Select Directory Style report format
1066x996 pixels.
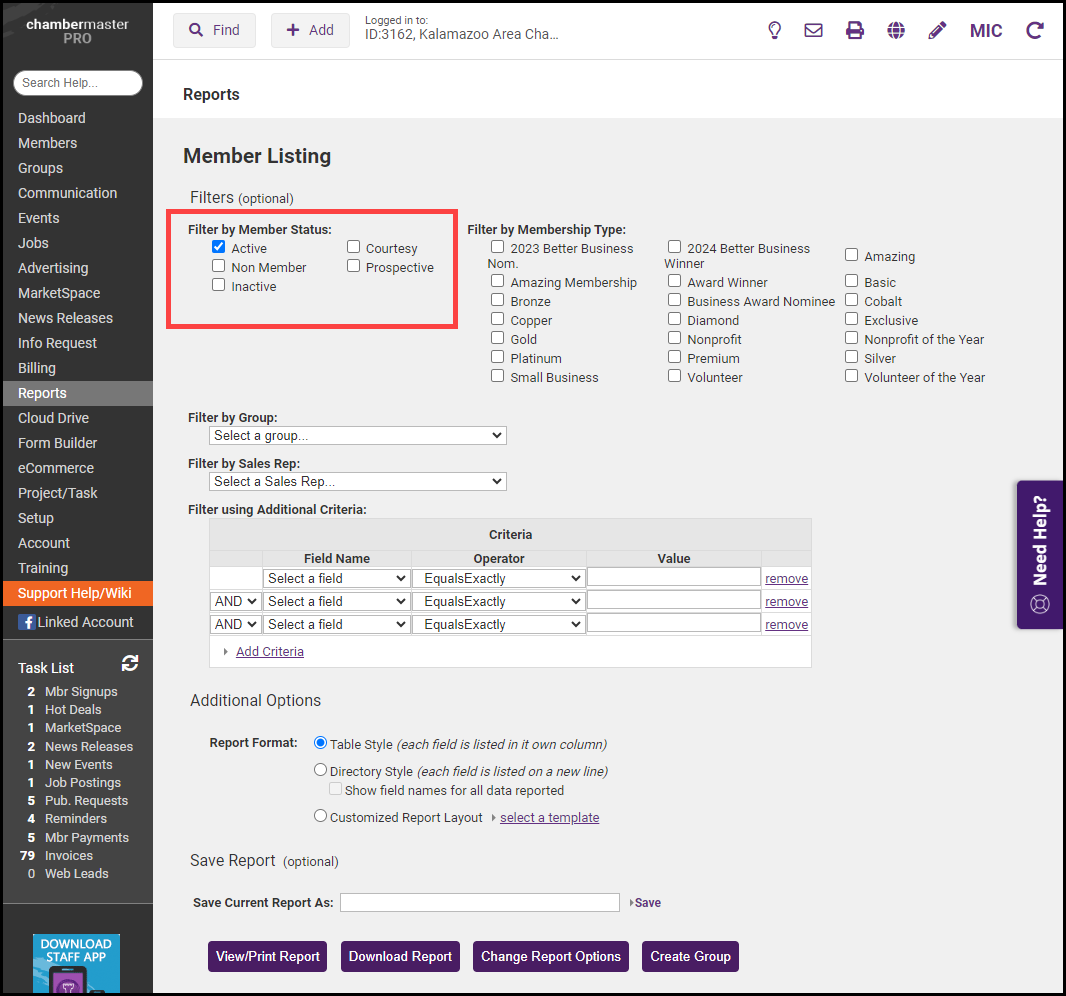click(321, 770)
